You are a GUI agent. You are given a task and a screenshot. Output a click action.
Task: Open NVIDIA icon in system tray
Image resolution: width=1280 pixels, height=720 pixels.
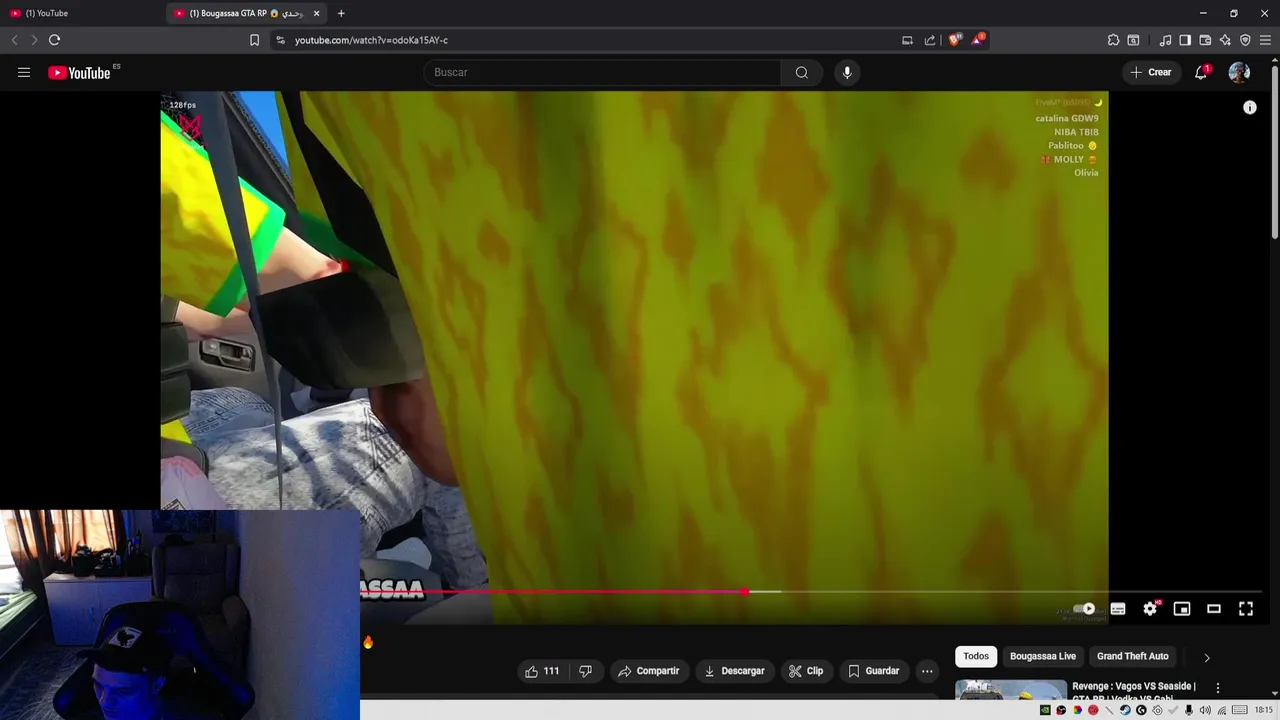click(x=1045, y=710)
